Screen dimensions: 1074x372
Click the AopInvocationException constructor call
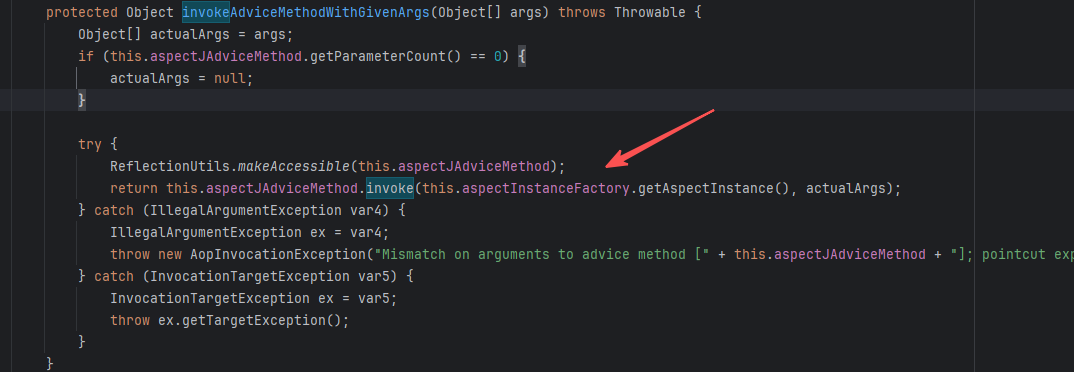pos(278,254)
